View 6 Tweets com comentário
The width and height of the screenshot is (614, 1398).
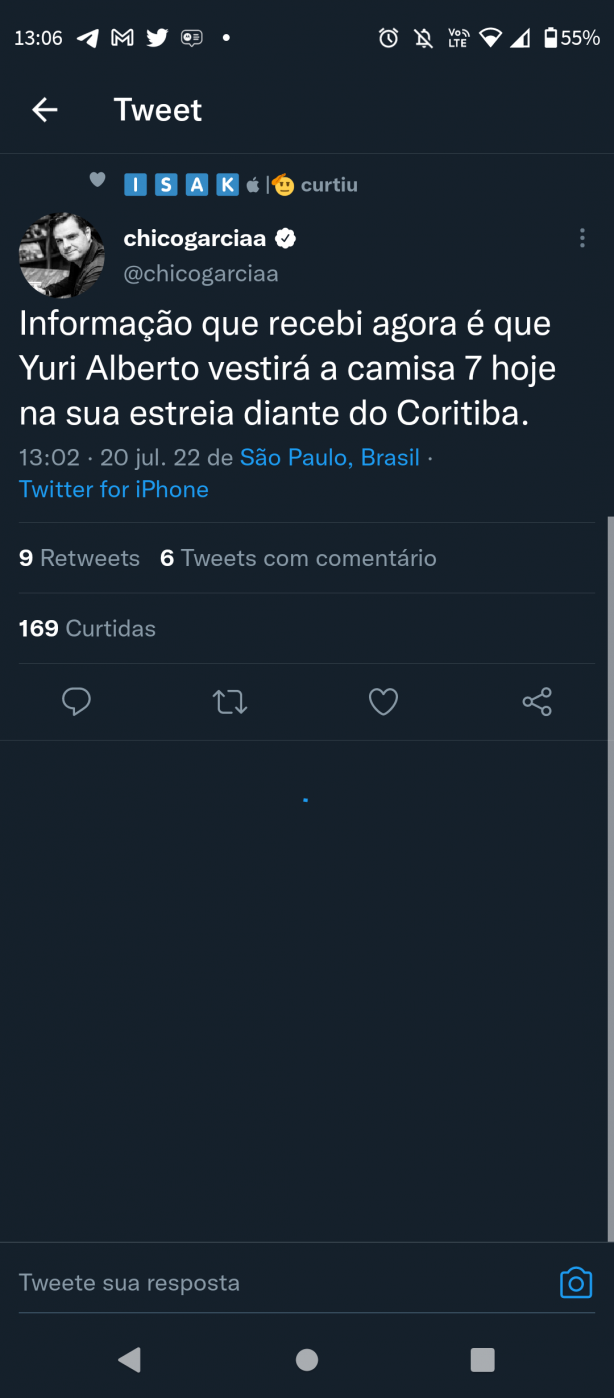(x=298, y=558)
